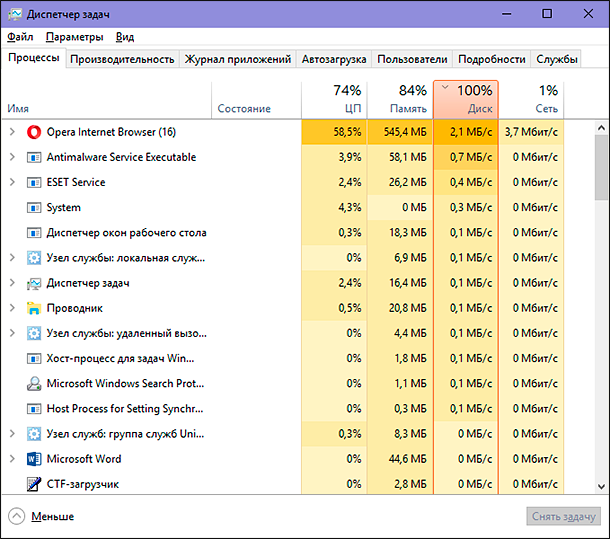This screenshot has height=539, width=610.
Task: Click Проводник memory value 20,8 МБ
Action: point(407,308)
